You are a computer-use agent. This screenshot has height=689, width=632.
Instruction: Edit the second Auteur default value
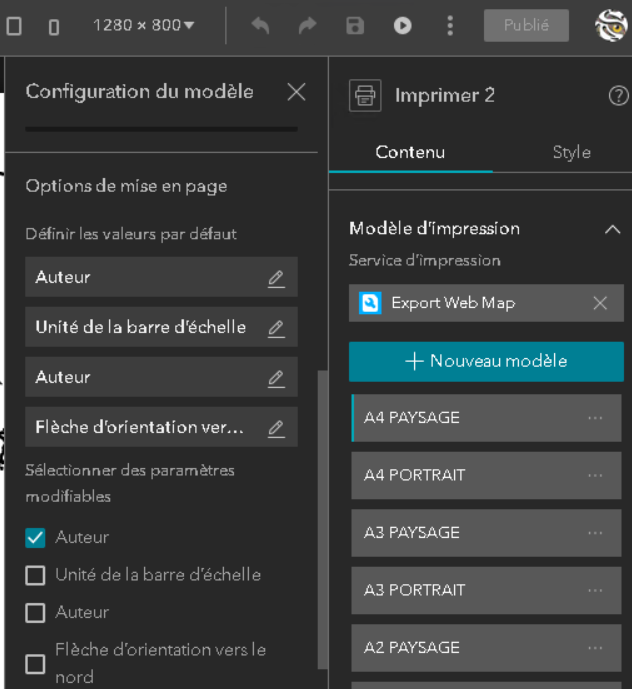point(276,378)
